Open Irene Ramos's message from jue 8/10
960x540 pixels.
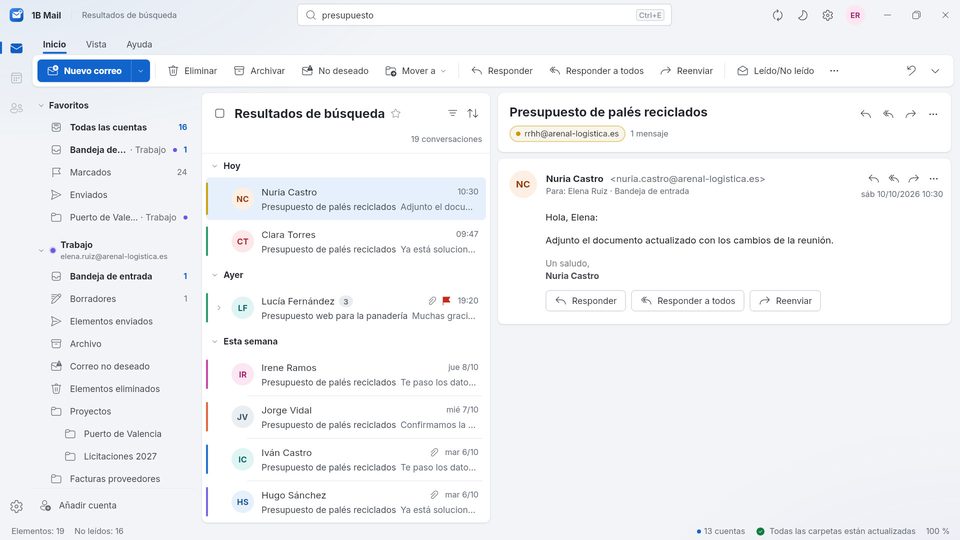pyautogui.click(x=346, y=375)
